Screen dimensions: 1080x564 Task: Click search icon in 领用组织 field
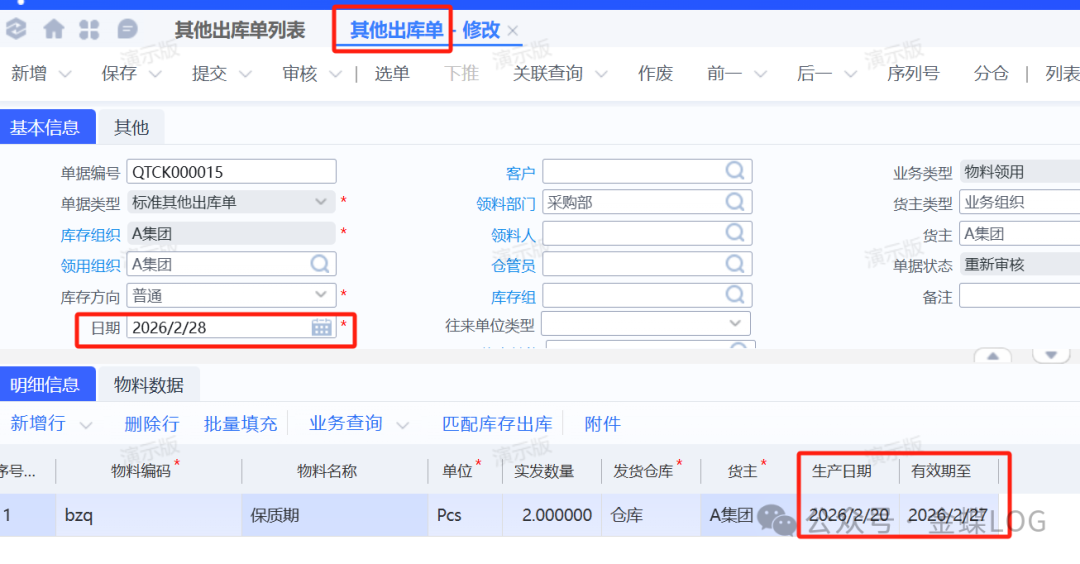tap(320, 264)
